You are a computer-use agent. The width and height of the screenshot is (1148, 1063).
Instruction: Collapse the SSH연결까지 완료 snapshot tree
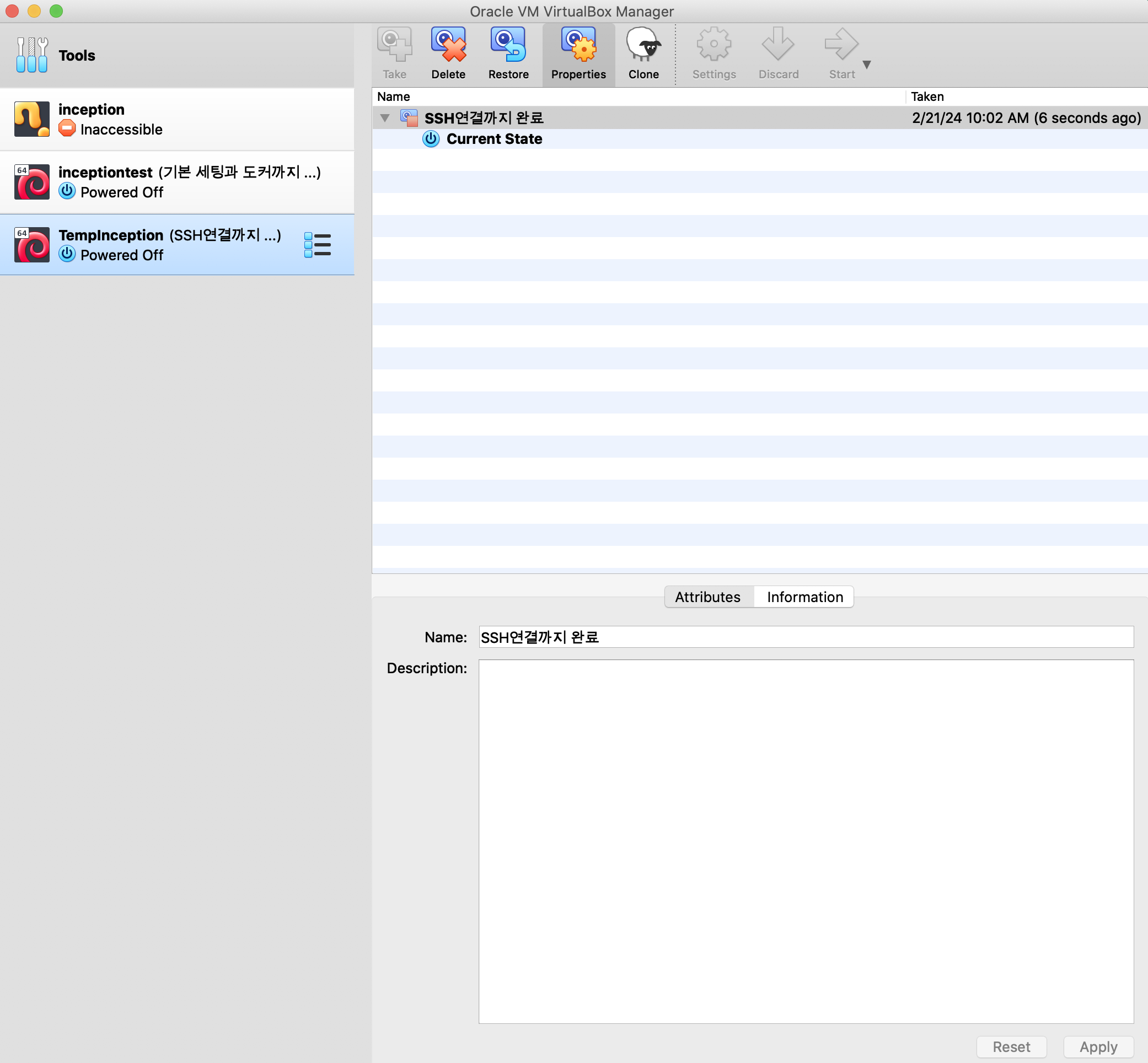click(x=385, y=118)
